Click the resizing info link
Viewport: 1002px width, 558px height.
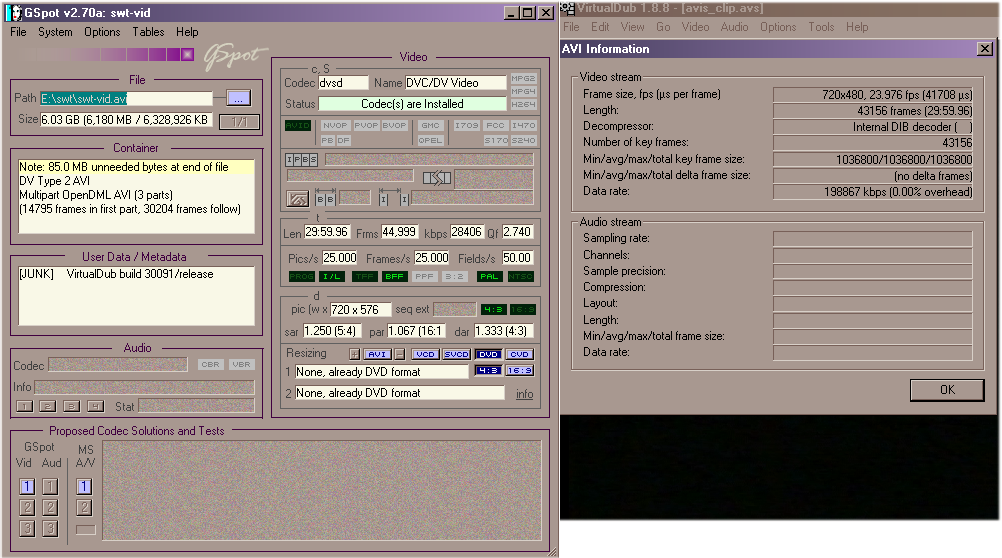(x=525, y=394)
